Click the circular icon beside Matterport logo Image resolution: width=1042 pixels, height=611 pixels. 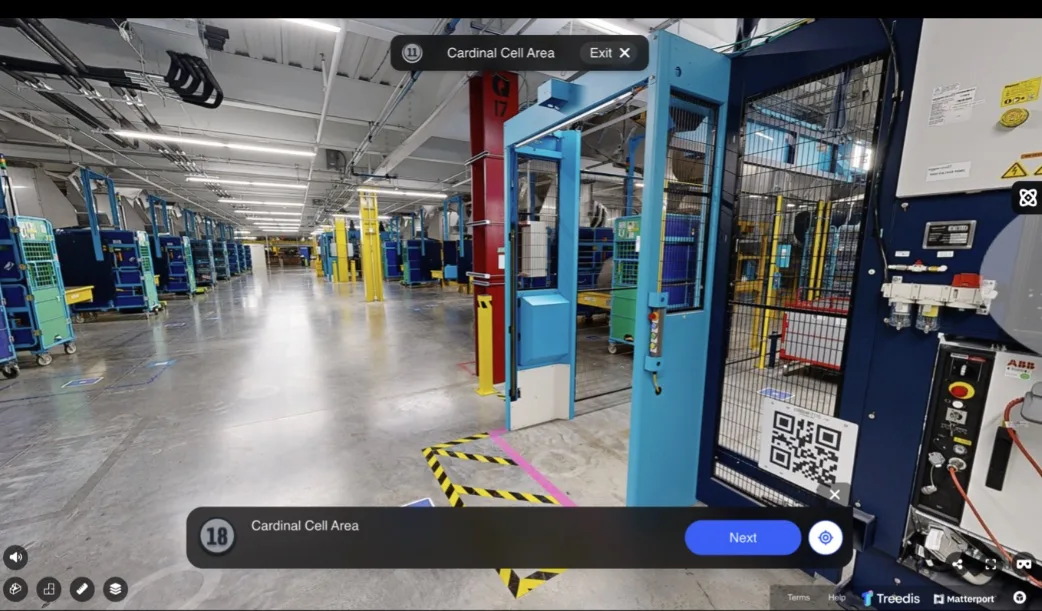coord(1019,598)
